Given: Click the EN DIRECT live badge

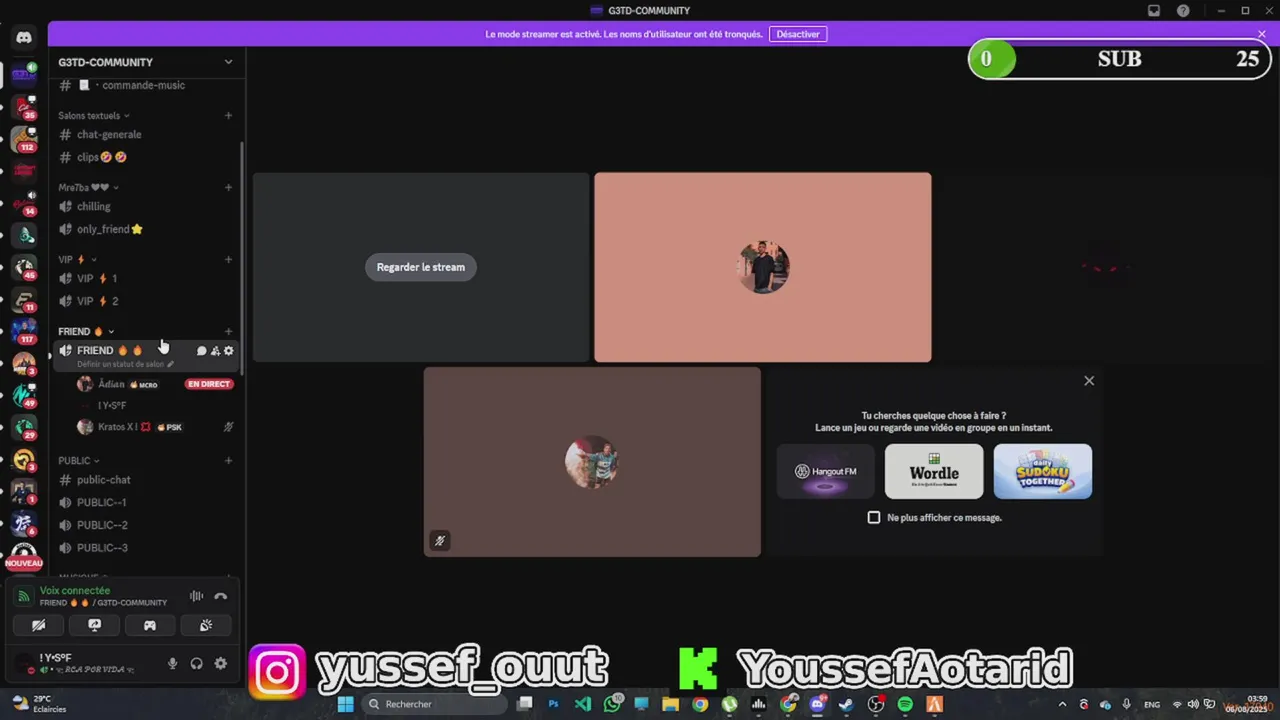Looking at the screenshot, I should coord(209,384).
